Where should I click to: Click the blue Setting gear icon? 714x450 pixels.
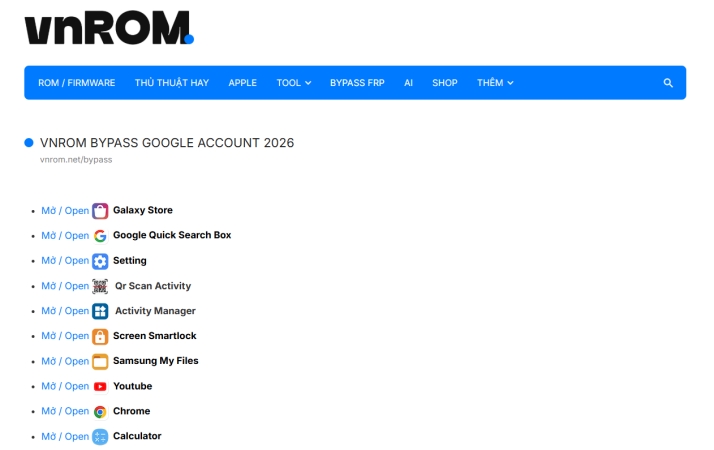tap(100, 261)
